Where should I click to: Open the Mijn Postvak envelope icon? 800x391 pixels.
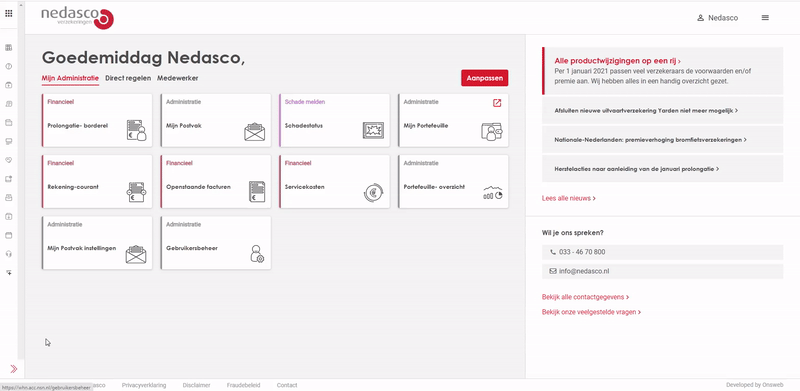tap(255, 132)
